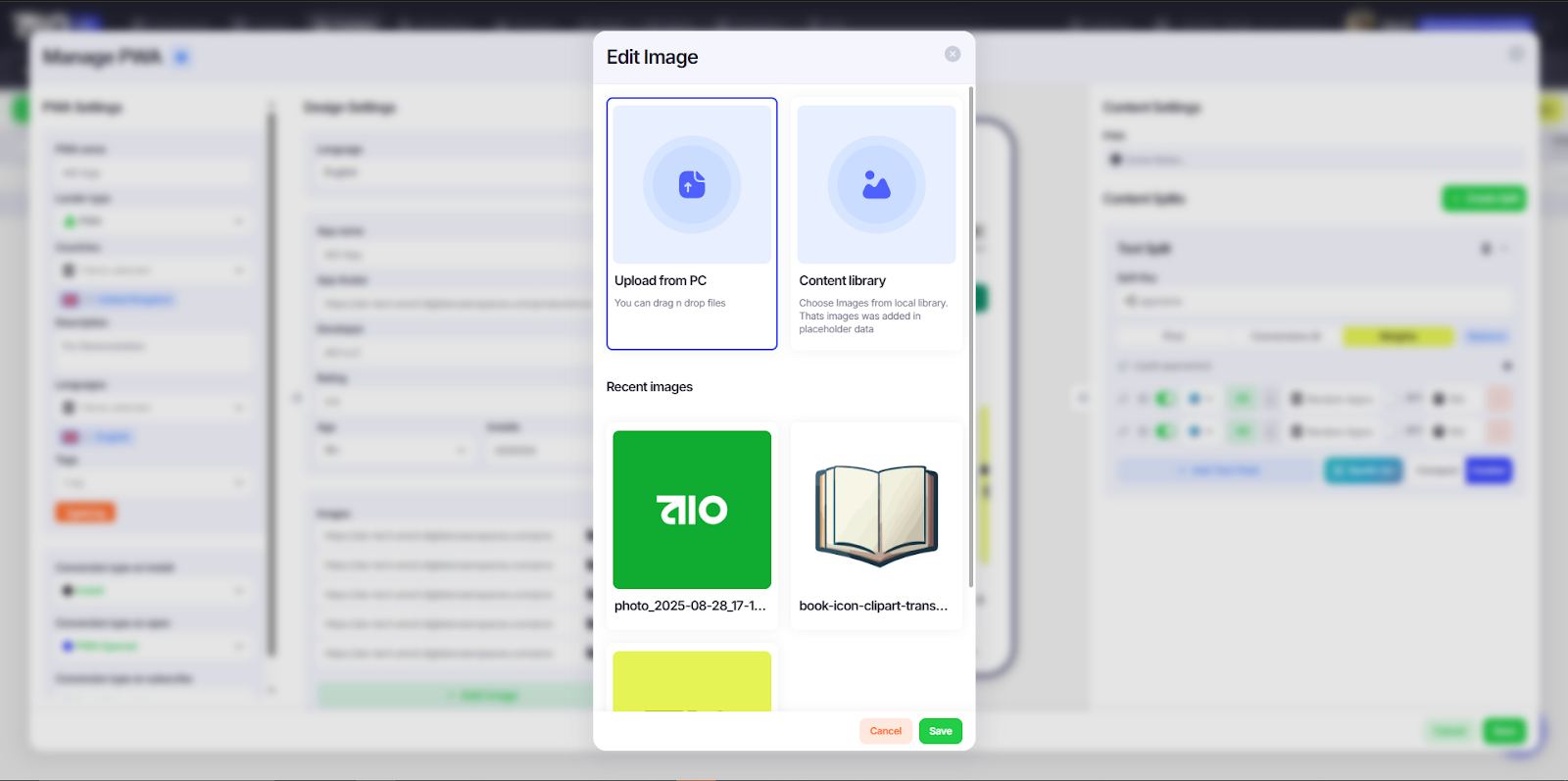
Task: Select the green aio logo recent image
Action: click(x=692, y=510)
